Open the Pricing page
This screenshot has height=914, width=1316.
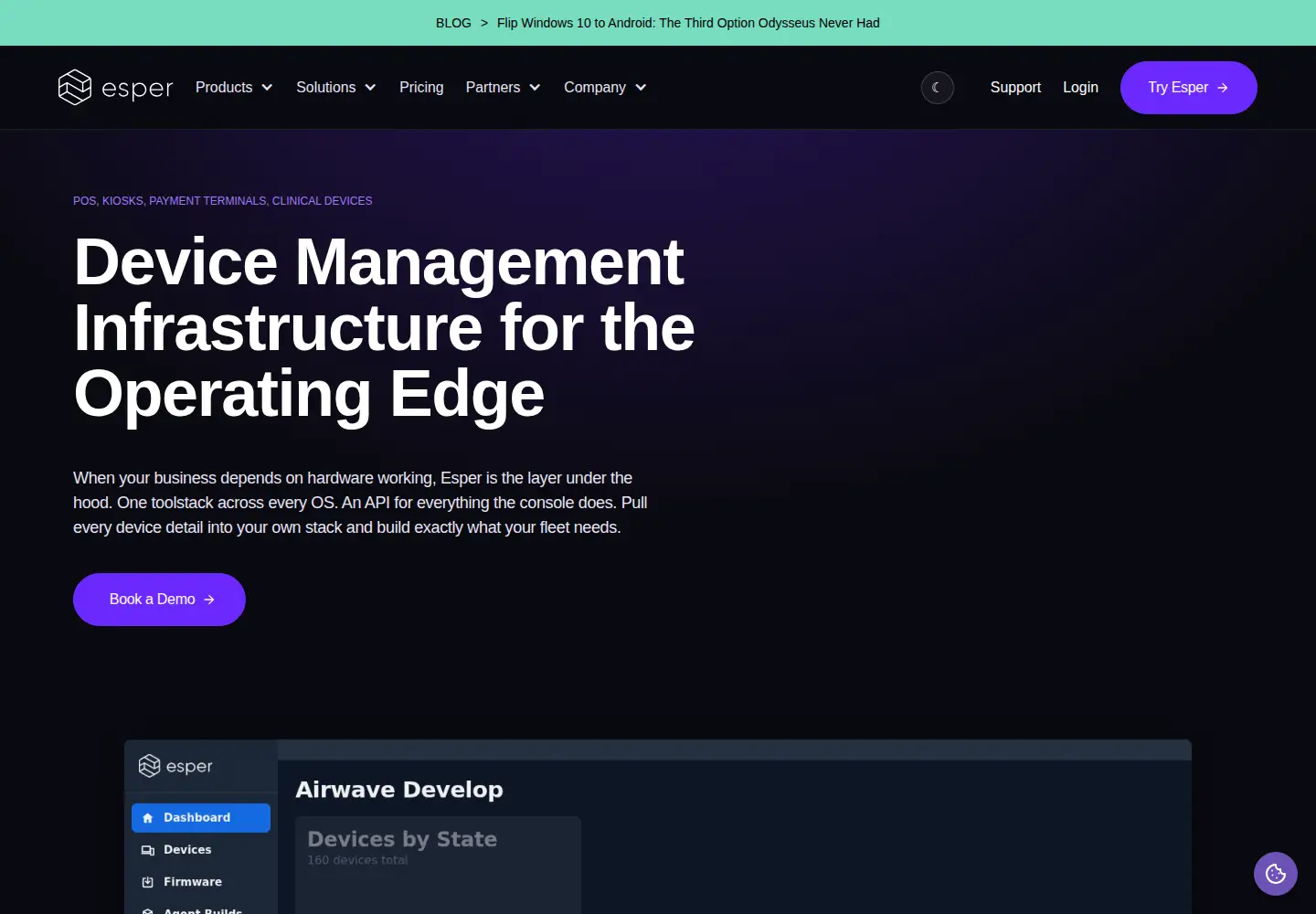[x=421, y=88]
